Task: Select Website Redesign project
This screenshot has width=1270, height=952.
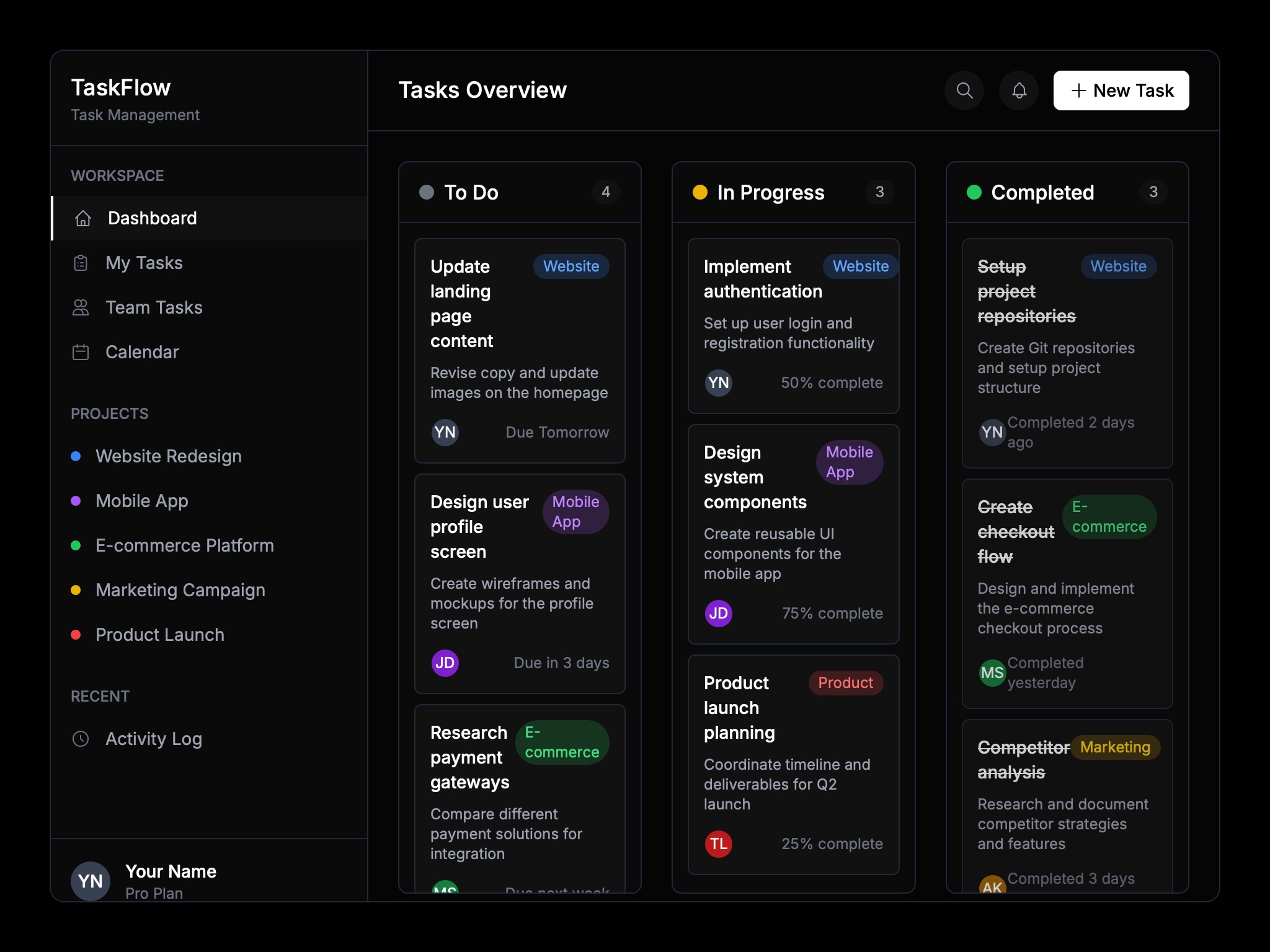Action: coord(210,456)
